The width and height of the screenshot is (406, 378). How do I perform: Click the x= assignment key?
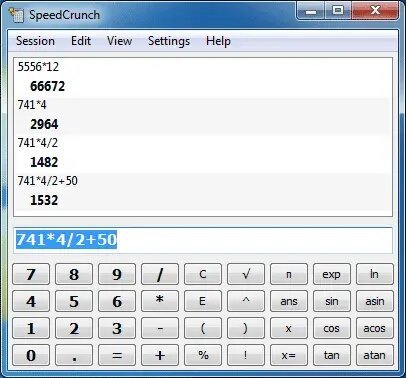point(289,355)
